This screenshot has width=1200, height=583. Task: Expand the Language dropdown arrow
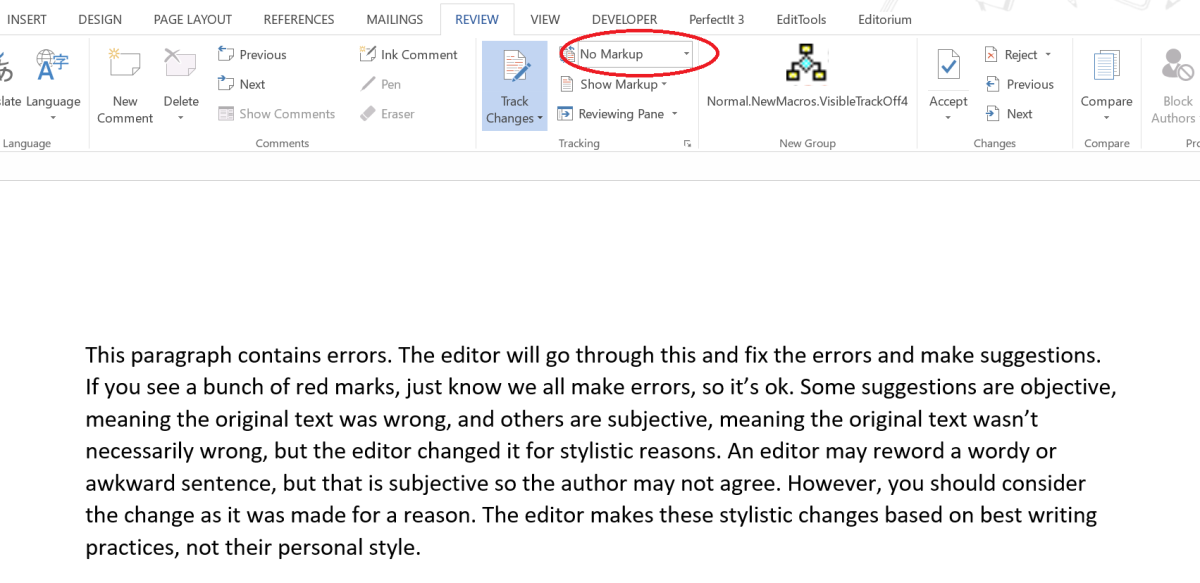point(53,118)
